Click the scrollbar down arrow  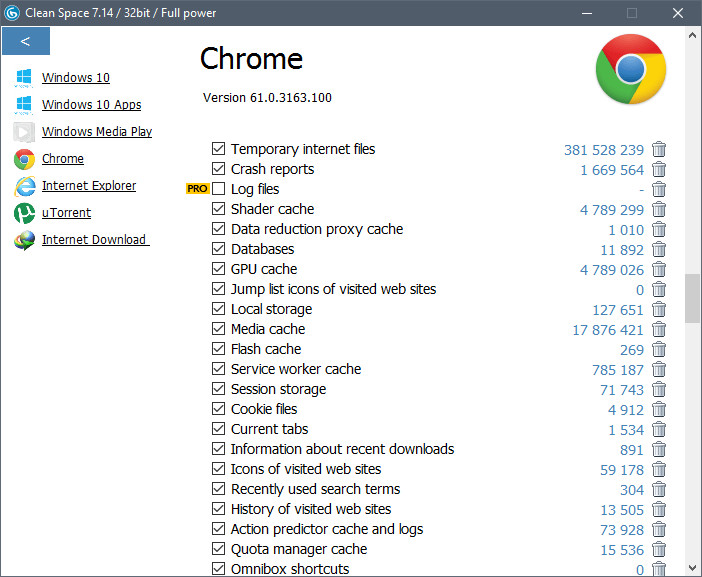coord(692,568)
